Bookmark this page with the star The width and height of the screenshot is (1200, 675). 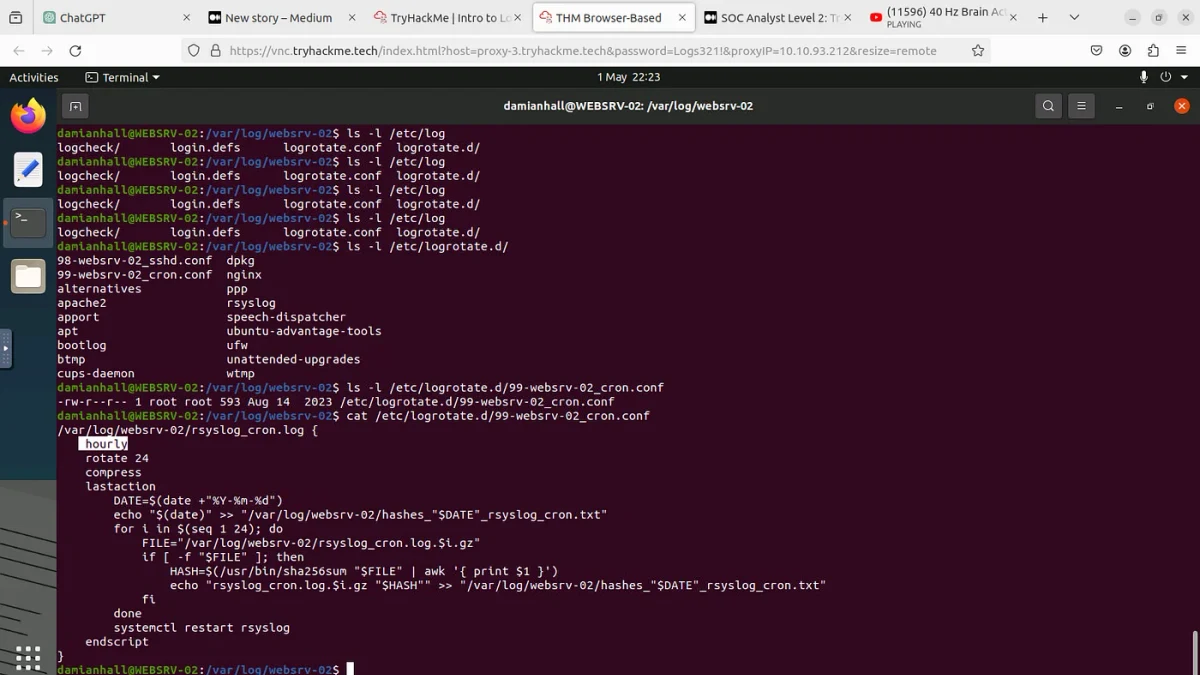tap(978, 51)
